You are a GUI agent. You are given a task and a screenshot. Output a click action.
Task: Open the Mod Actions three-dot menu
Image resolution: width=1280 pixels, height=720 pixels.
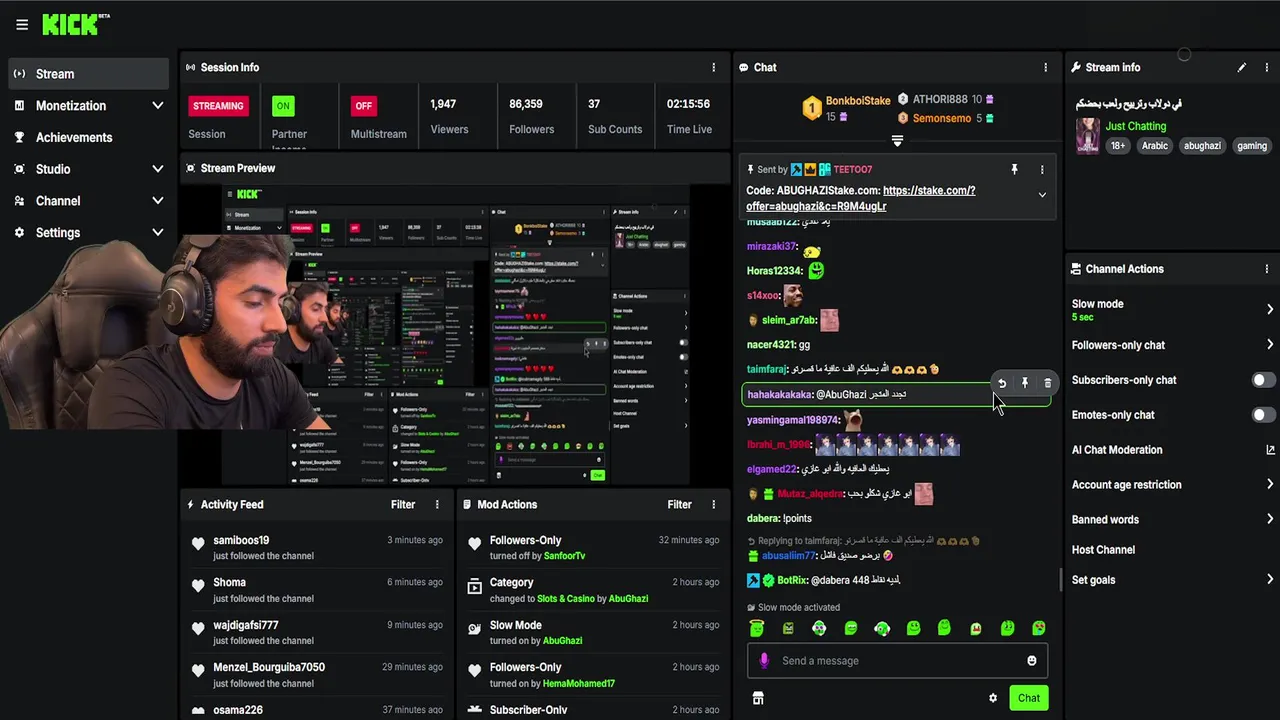(713, 505)
